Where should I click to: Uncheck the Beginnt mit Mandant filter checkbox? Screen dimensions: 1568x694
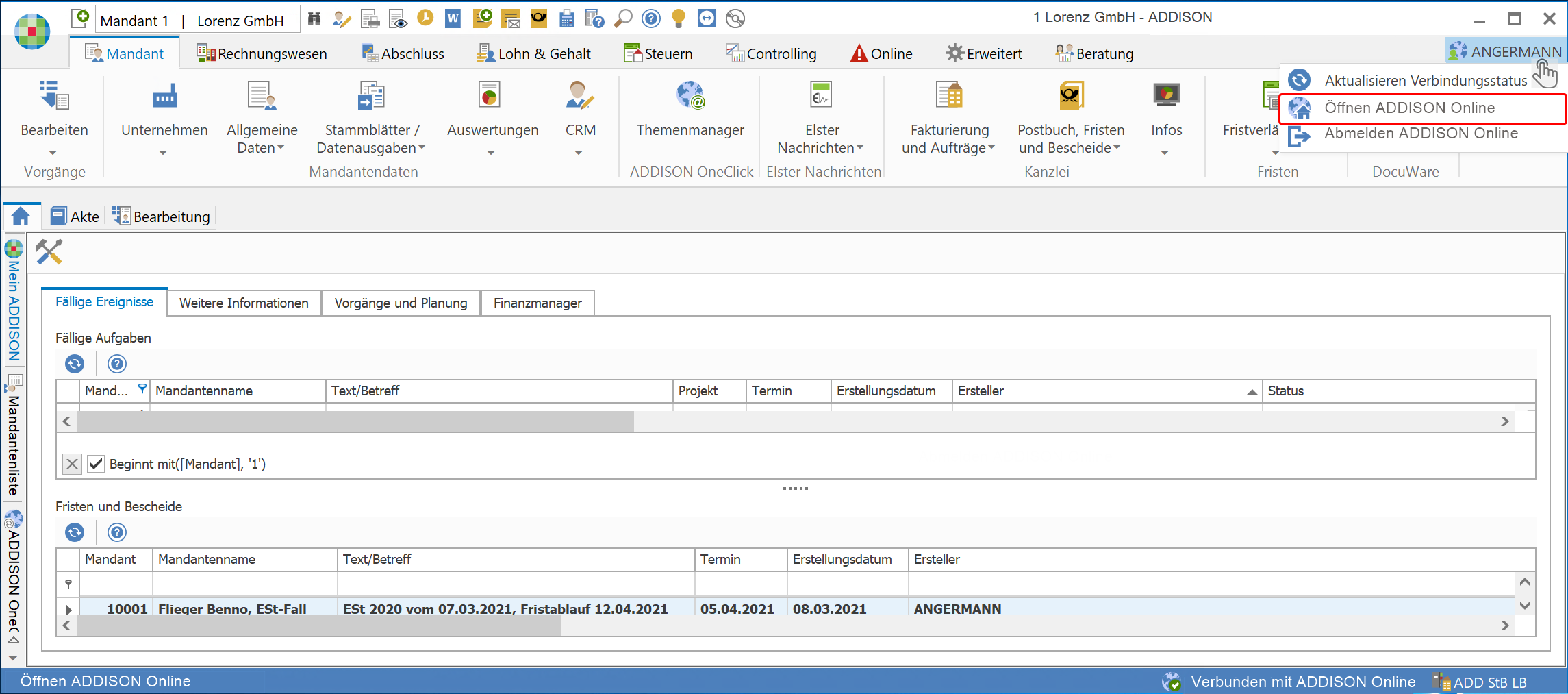pos(96,464)
